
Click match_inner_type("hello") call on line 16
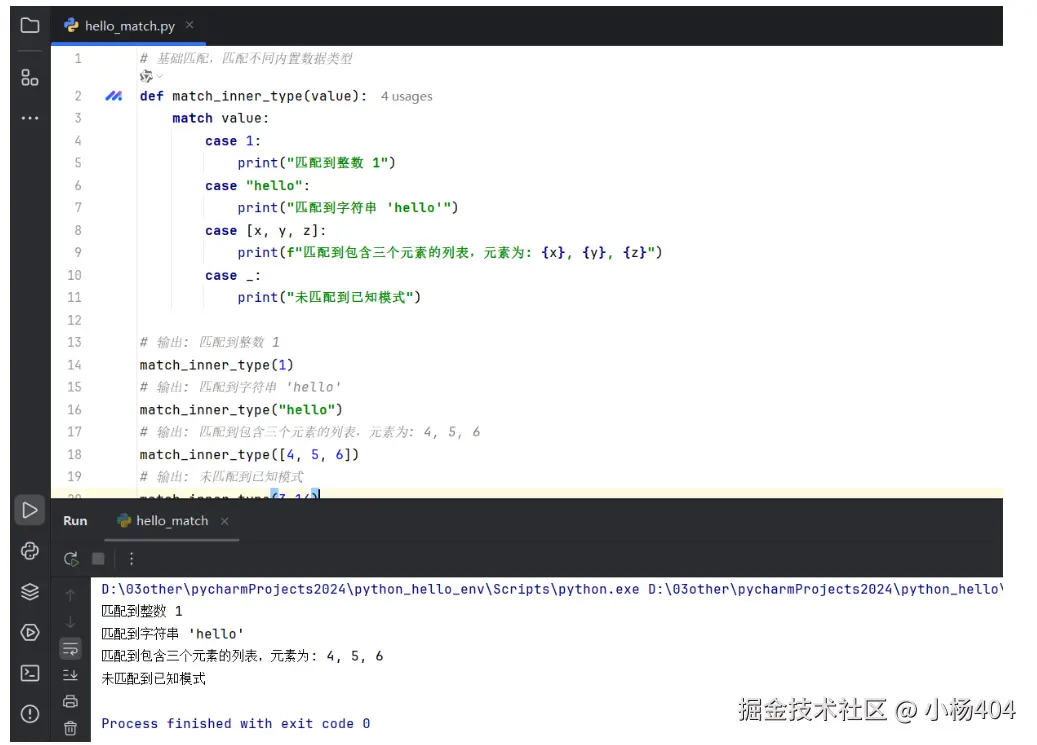click(x=241, y=410)
